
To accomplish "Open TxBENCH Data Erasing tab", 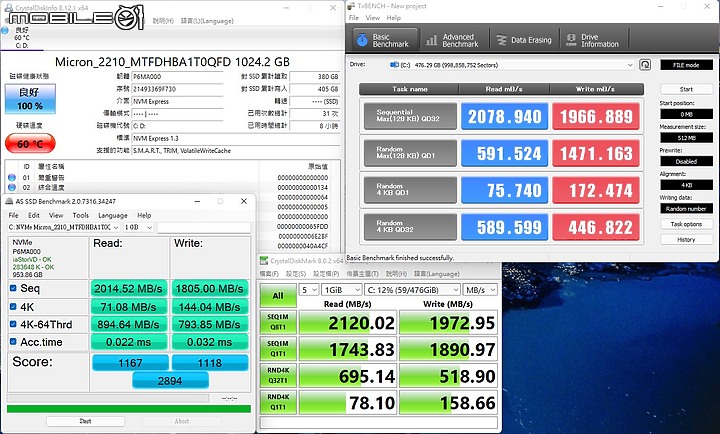I will 524,40.
